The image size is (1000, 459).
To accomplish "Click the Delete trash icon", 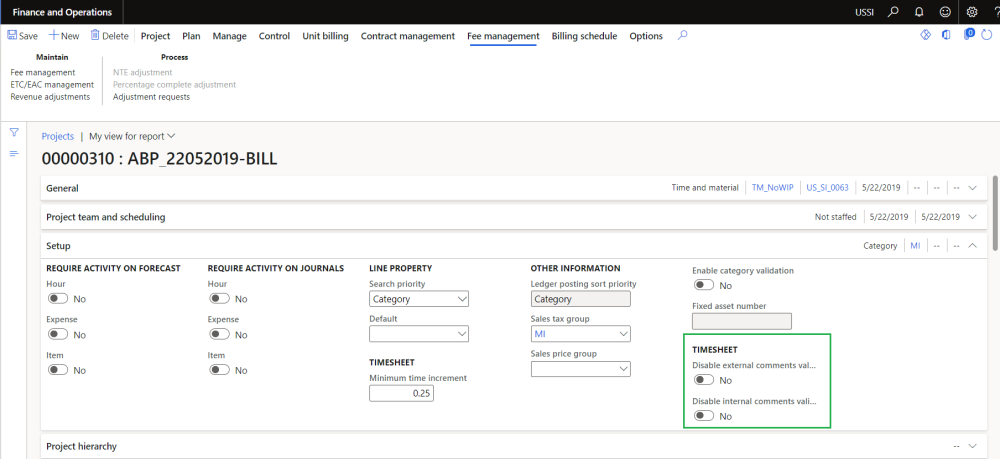I will pyautogui.click(x=96, y=36).
